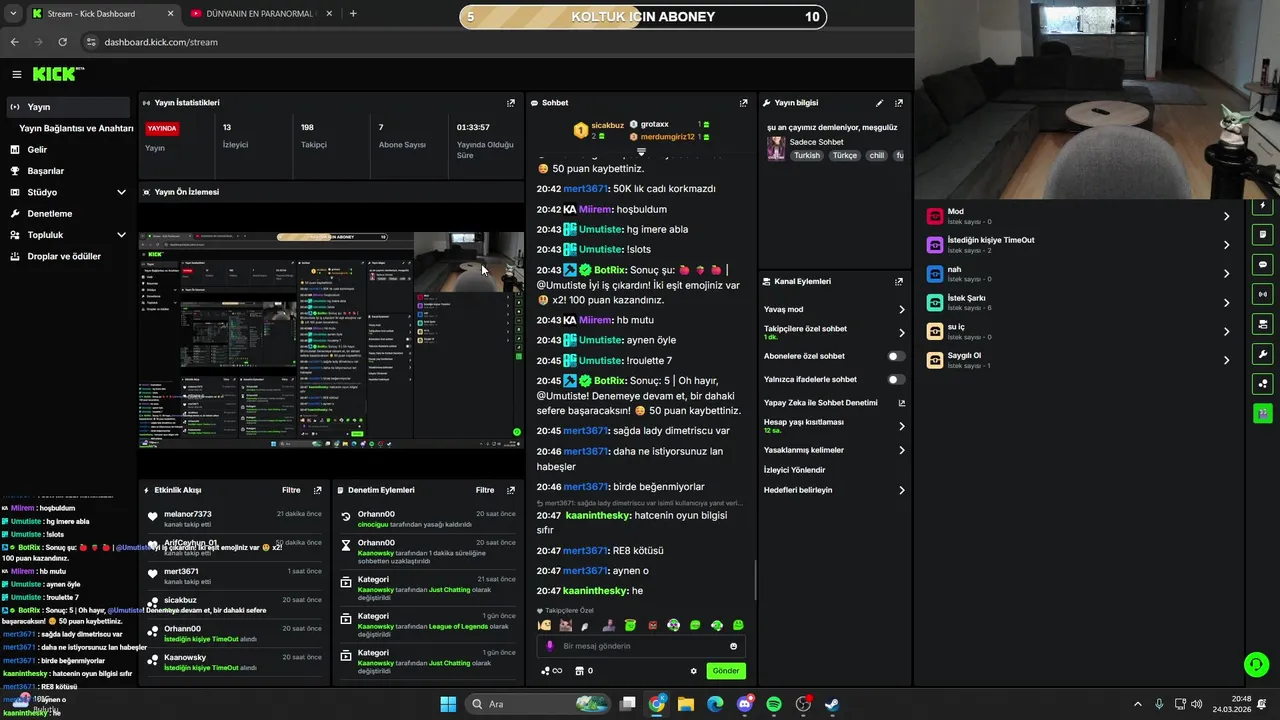The width and height of the screenshot is (1280, 720).
Task: Expand the Stüdyo sidebar section
Action: (x=121, y=192)
